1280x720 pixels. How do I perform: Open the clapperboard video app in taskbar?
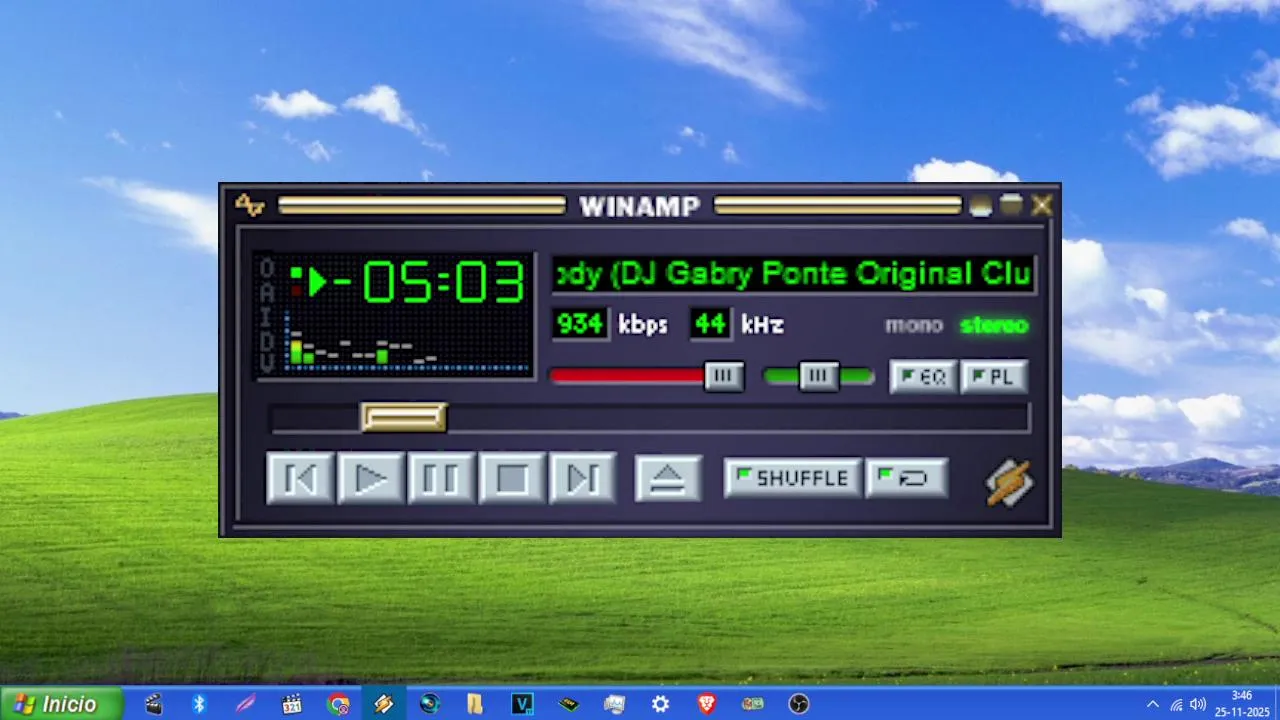[x=153, y=704]
